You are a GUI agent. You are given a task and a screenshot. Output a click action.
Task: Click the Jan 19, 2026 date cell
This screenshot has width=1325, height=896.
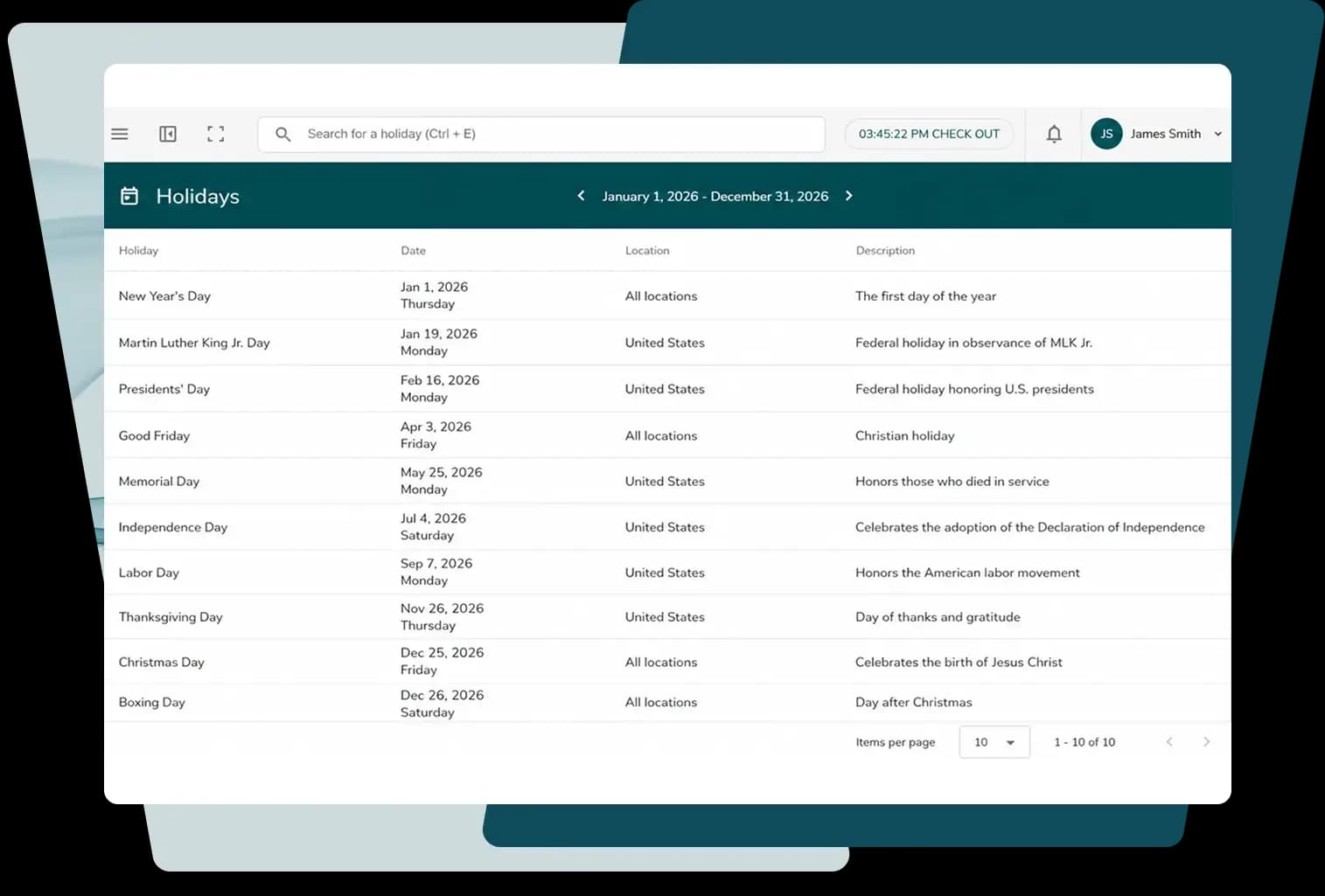pyautogui.click(x=439, y=343)
